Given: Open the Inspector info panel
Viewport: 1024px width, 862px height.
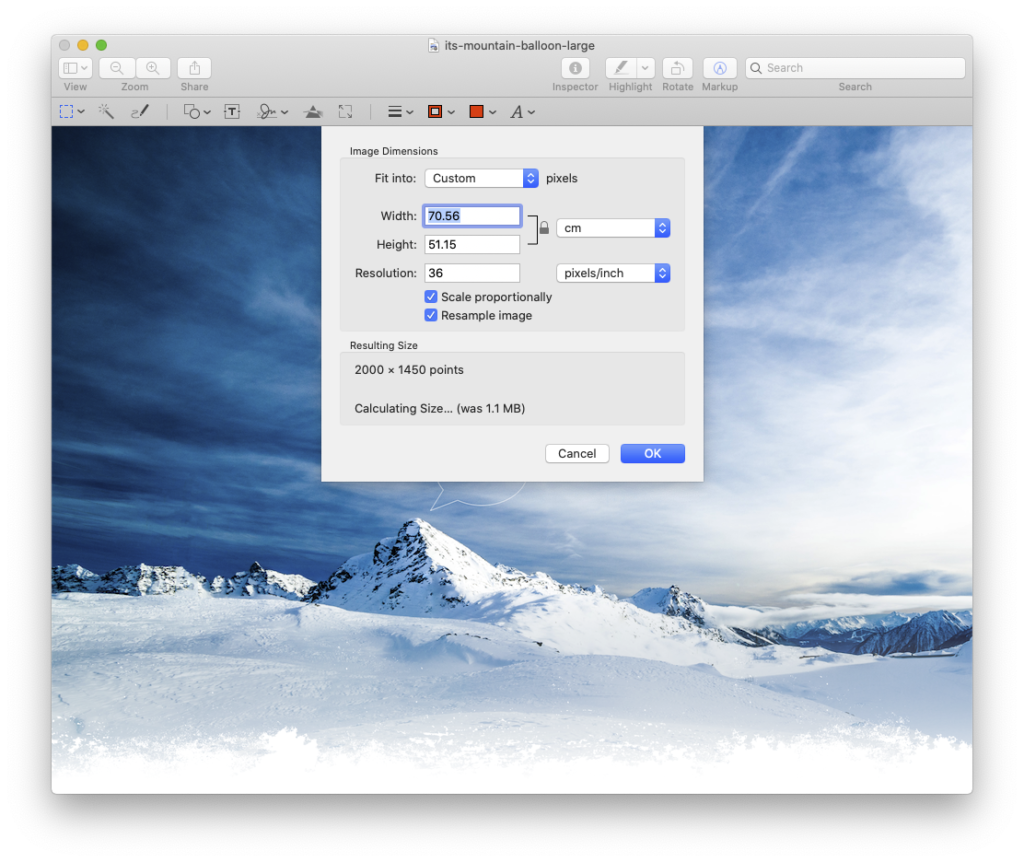Looking at the screenshot, I should [x=575, y=68].
